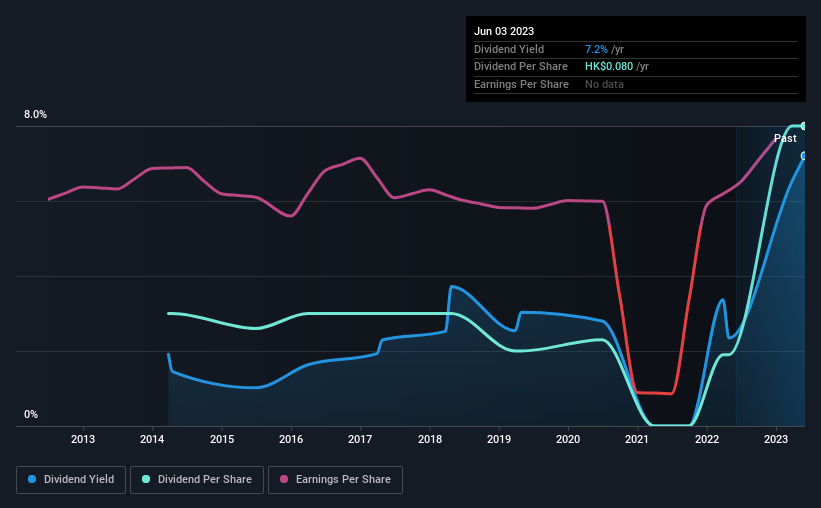The image size is (821, 508).
Task: Click the HK$0.080 Dividend Per Share tooltip value
Action: coord(609,67)
